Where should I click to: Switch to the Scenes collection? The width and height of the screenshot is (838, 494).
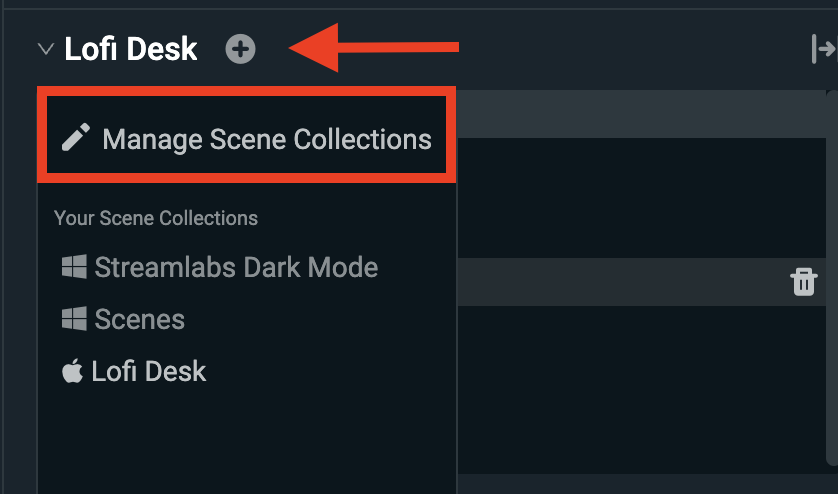point(139,319)
